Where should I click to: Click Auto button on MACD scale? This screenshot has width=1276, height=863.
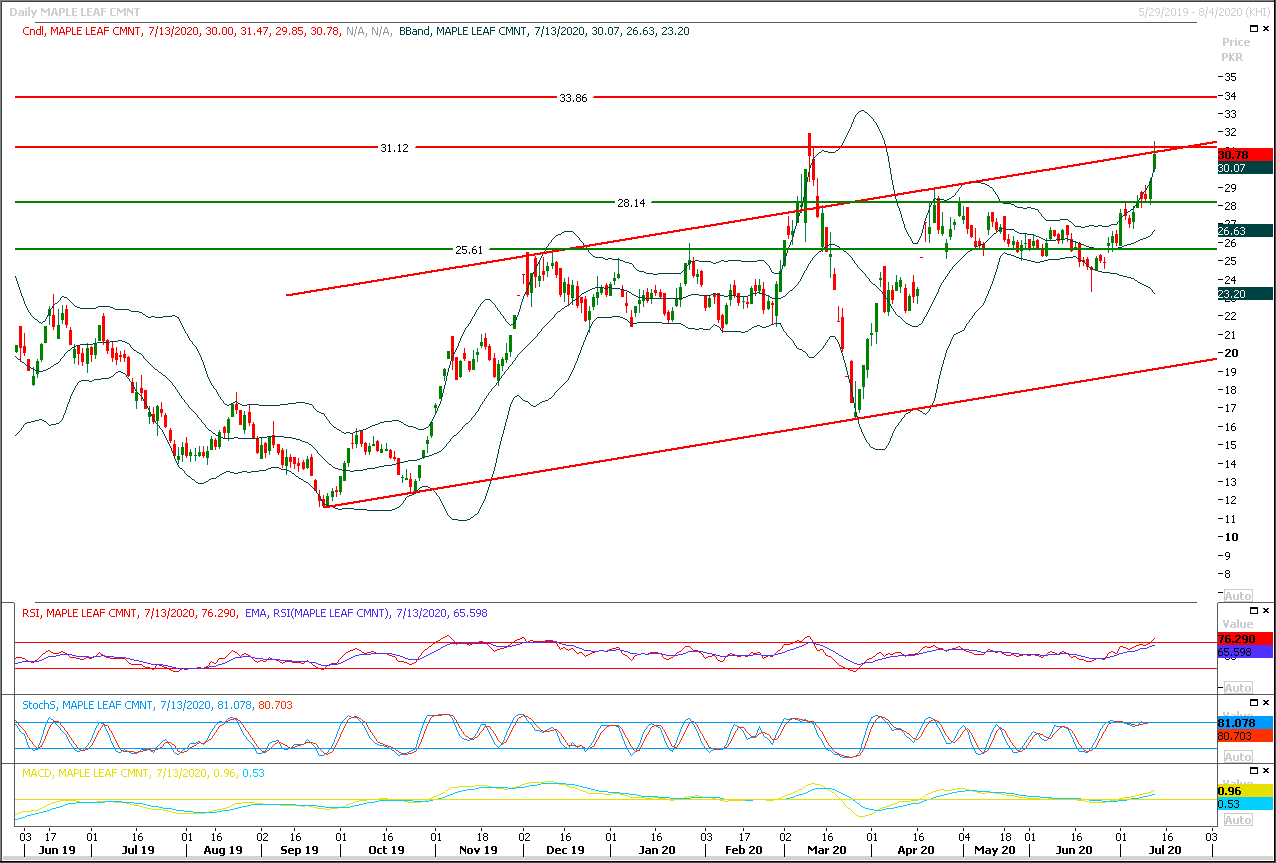pos(1237,820)
